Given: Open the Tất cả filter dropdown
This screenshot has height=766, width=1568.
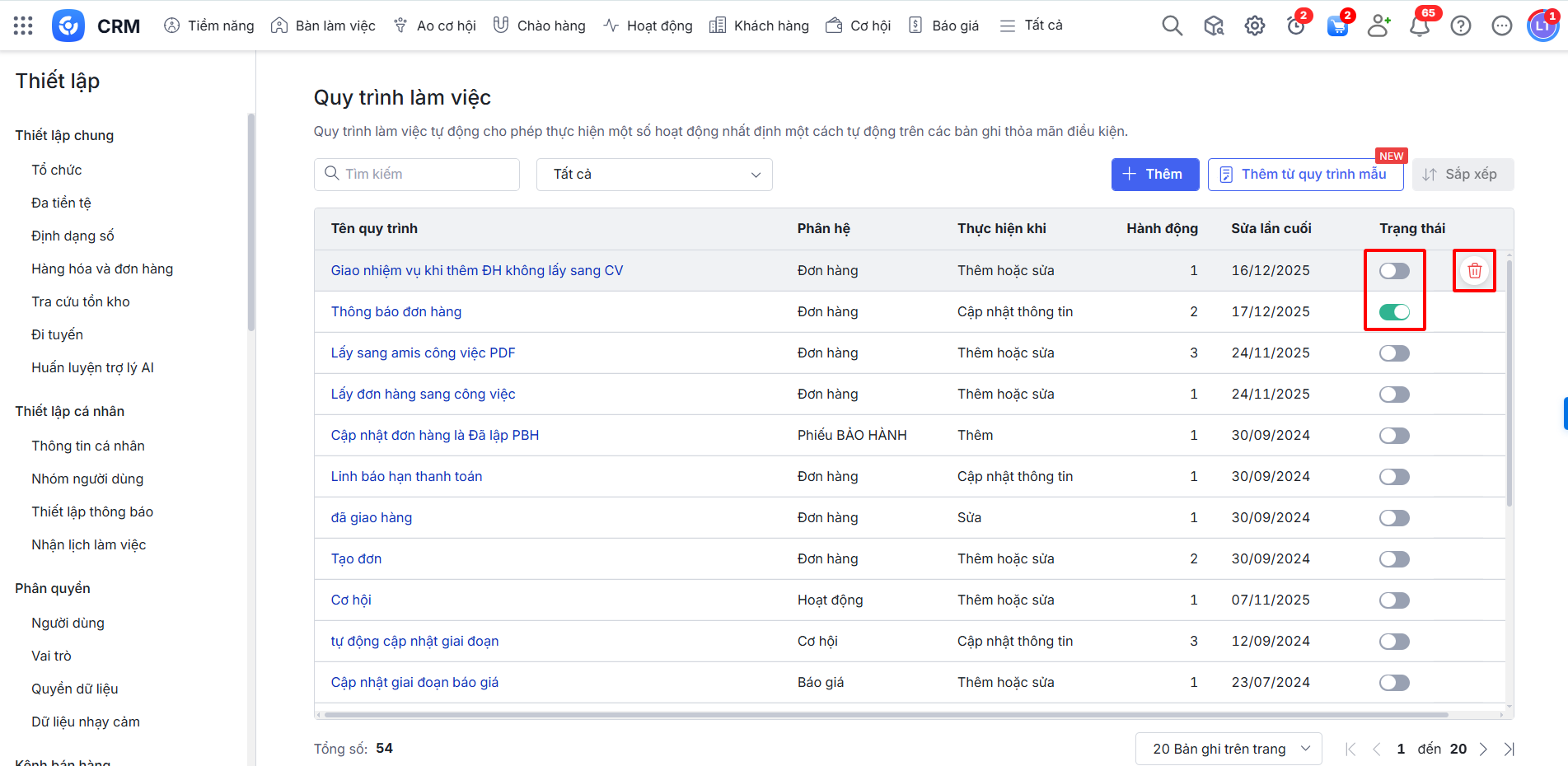Looking at the screenshot, I should tap(654, 175).
